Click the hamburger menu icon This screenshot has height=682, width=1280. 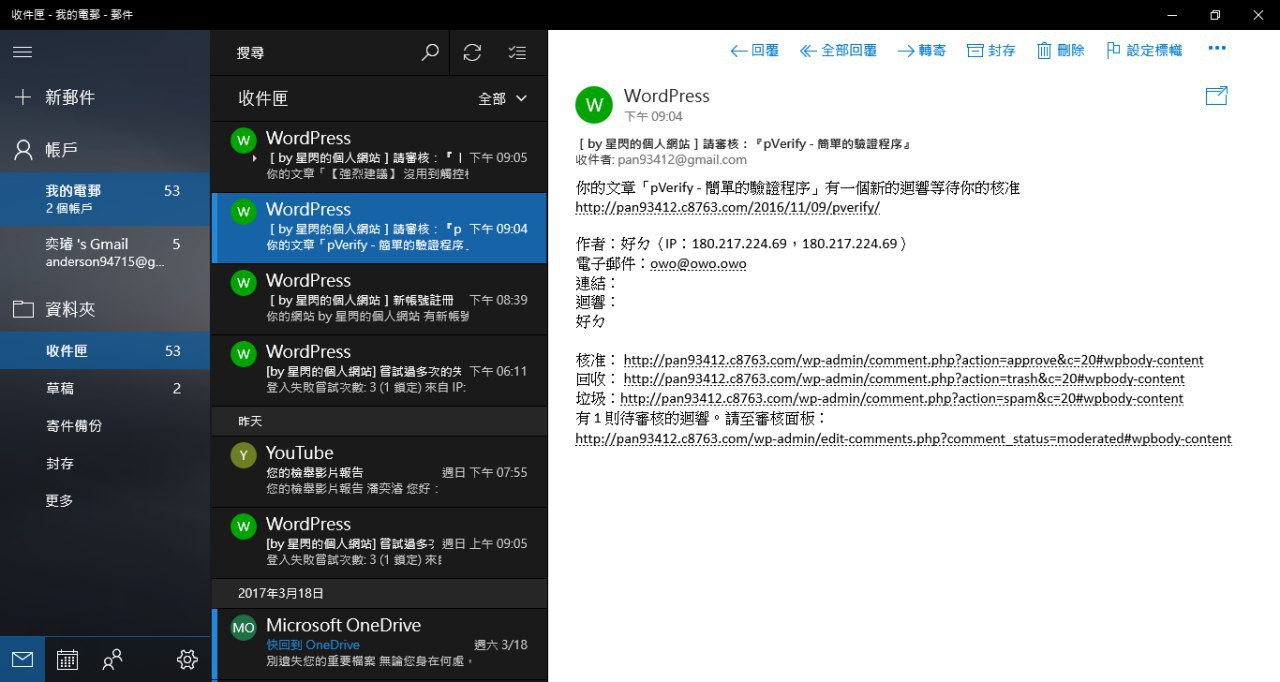pos(22,52)
